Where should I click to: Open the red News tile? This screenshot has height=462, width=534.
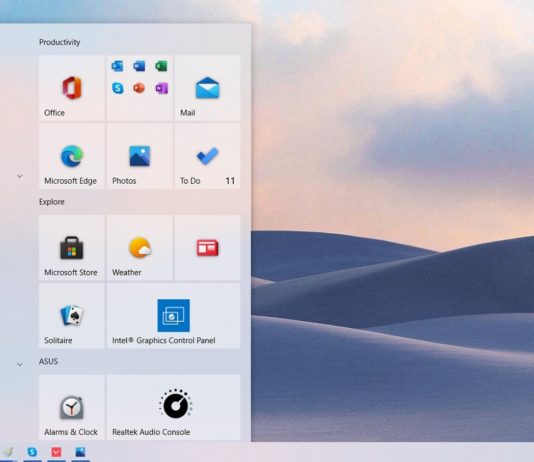pos(207,248)
